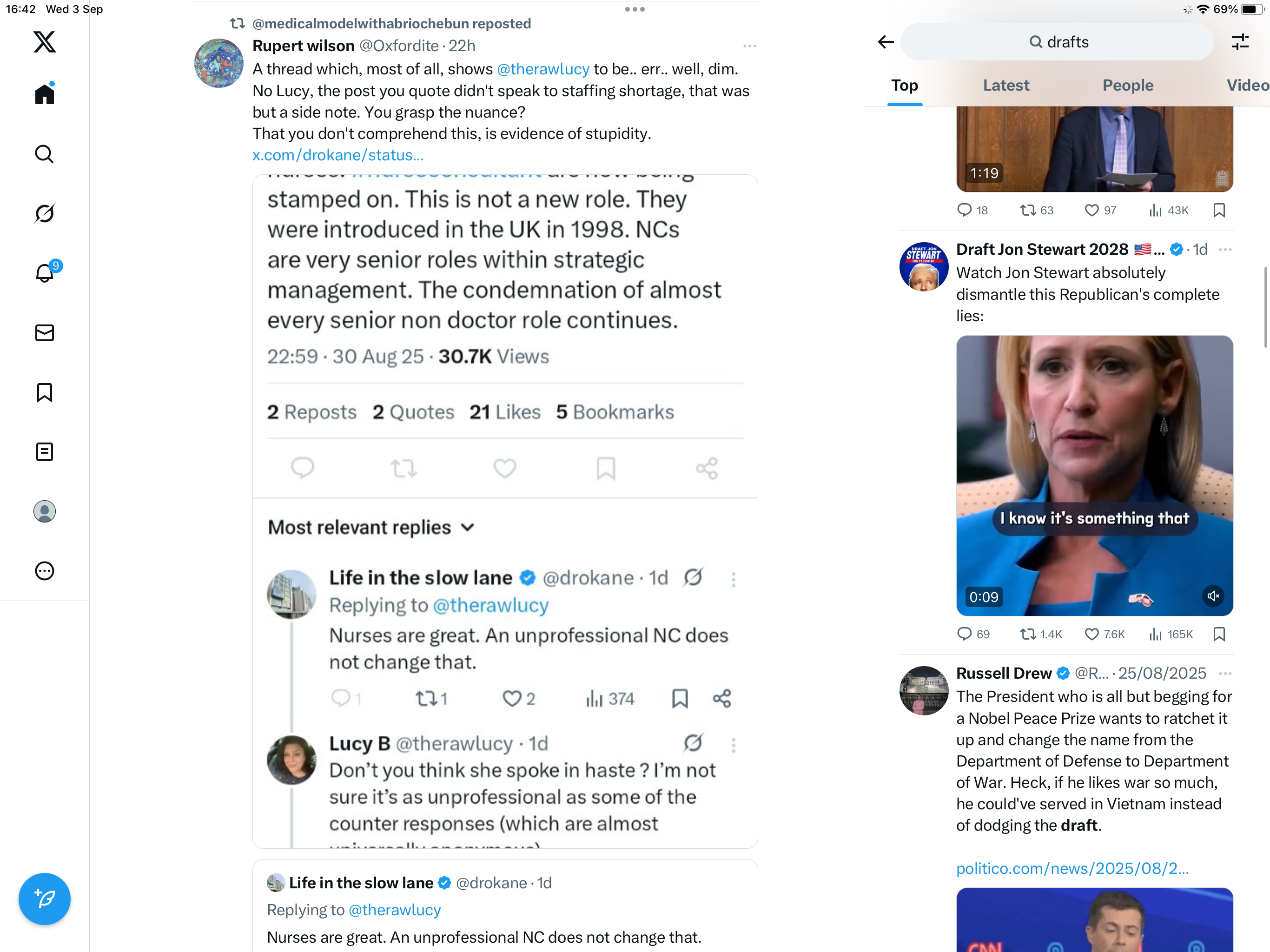Open the politico.com news link
The image size is (1270, 952).
pyautogui.click(x=1072, y=868)
